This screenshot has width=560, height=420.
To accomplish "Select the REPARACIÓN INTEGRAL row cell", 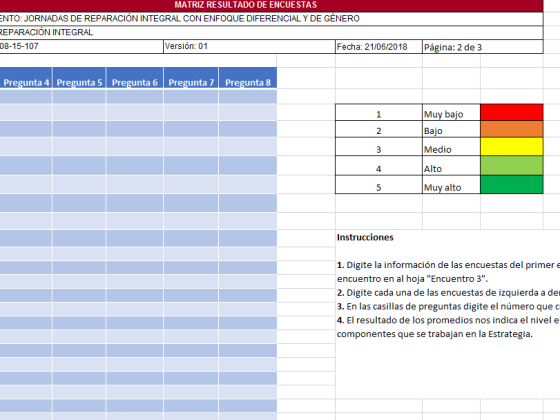I will pos(271,32).
